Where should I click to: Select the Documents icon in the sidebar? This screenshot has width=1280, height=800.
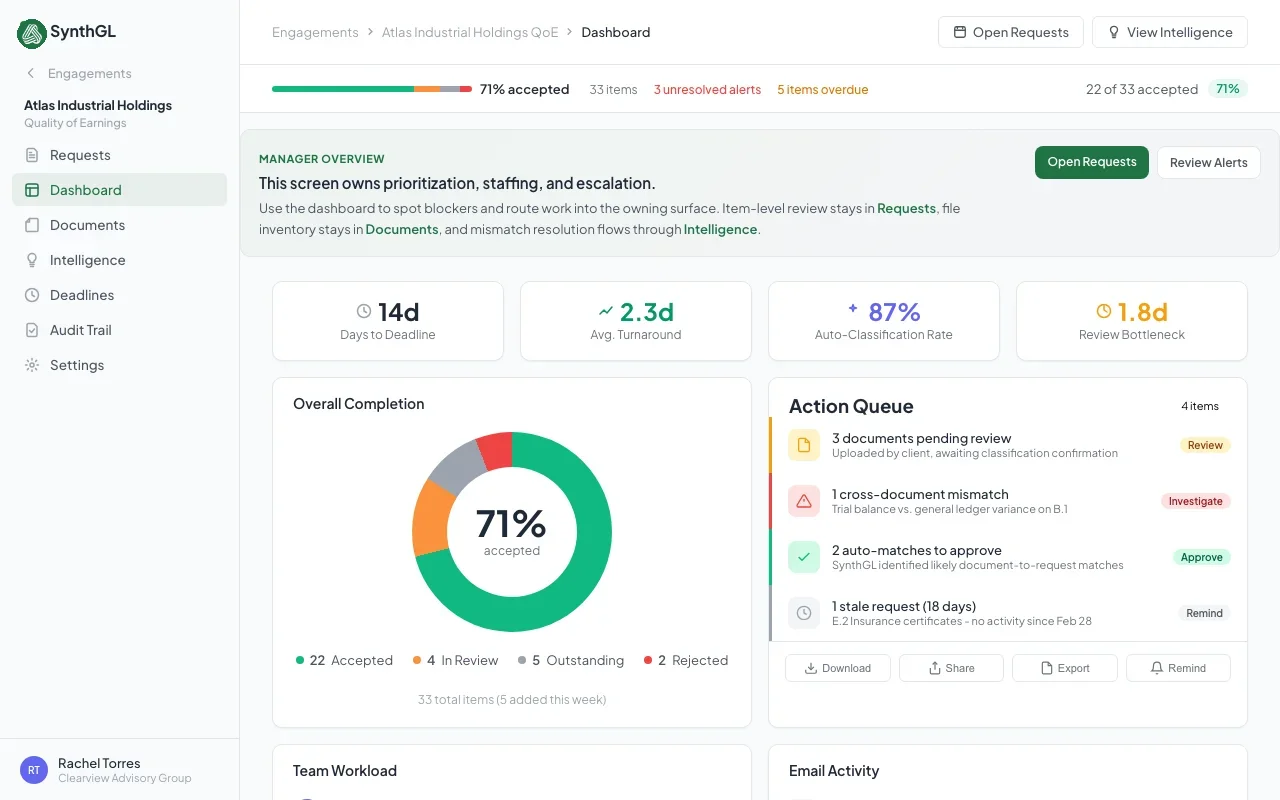coord(32,225)
